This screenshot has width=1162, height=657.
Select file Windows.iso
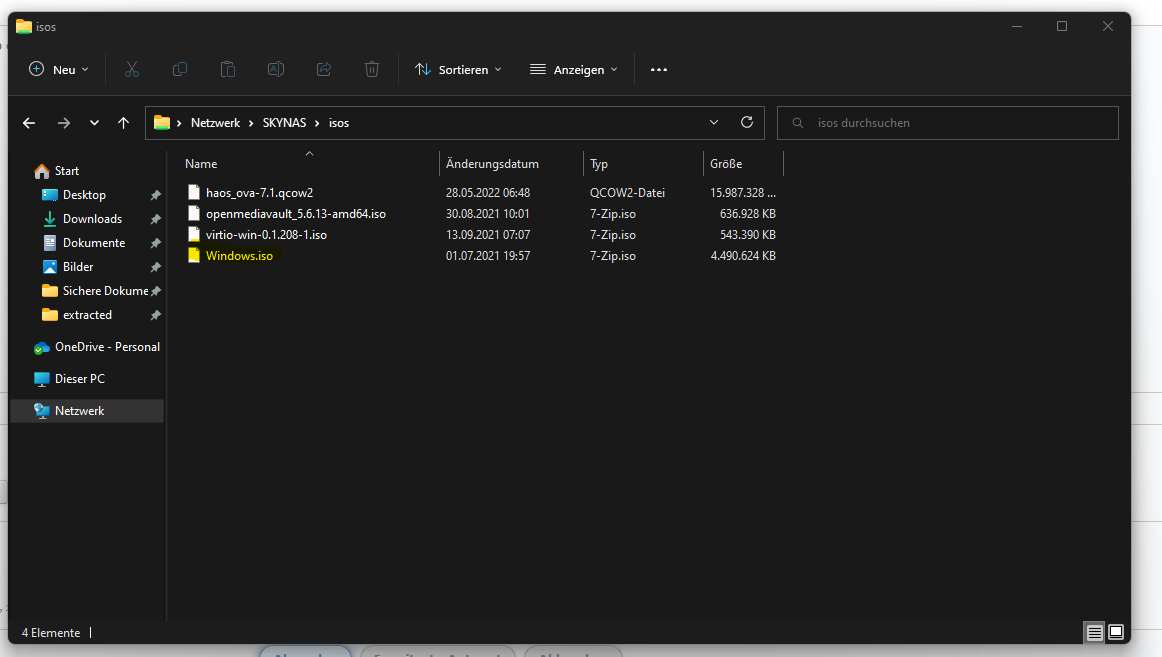tap(239, 256)
